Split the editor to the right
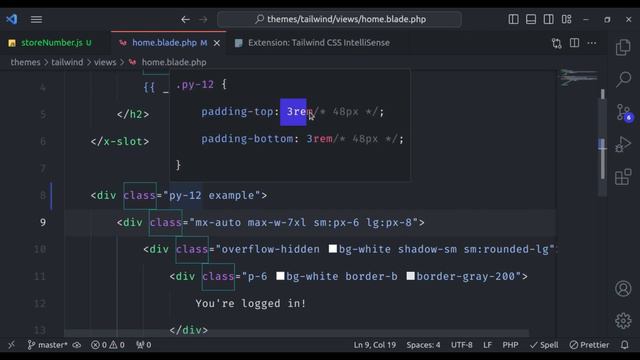 pos(574,42)
